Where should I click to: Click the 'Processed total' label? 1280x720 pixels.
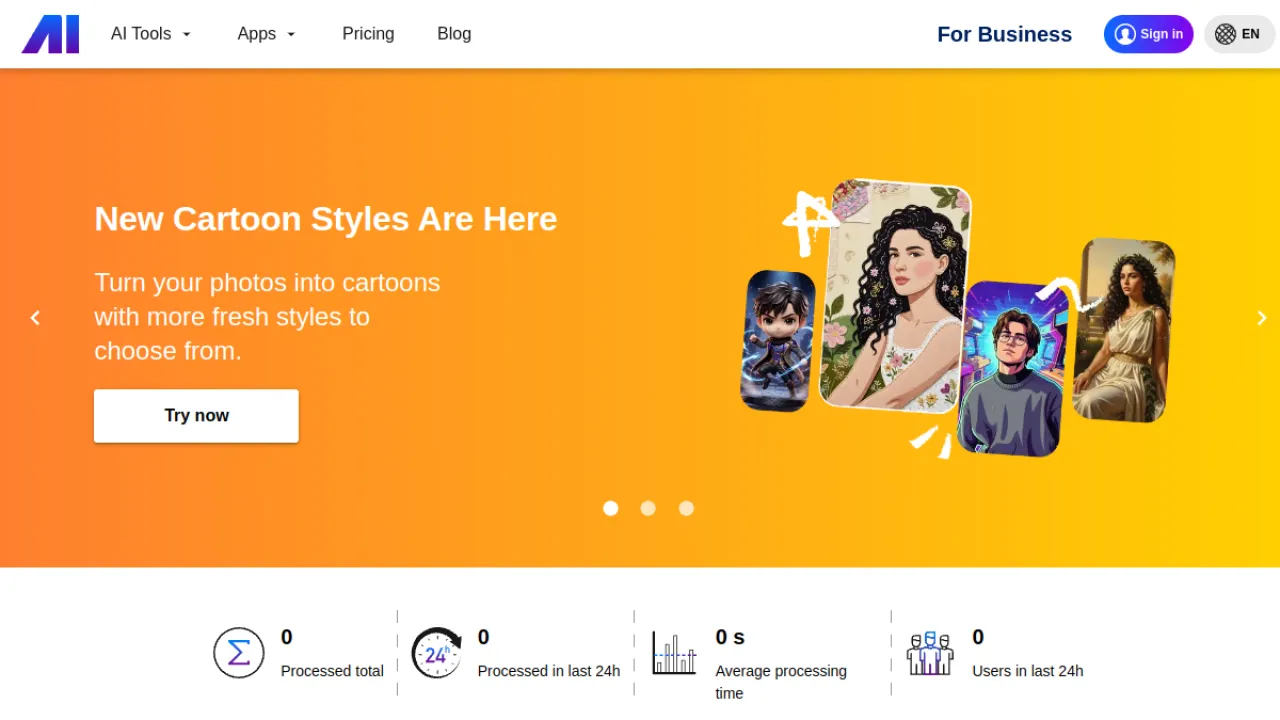332,671
